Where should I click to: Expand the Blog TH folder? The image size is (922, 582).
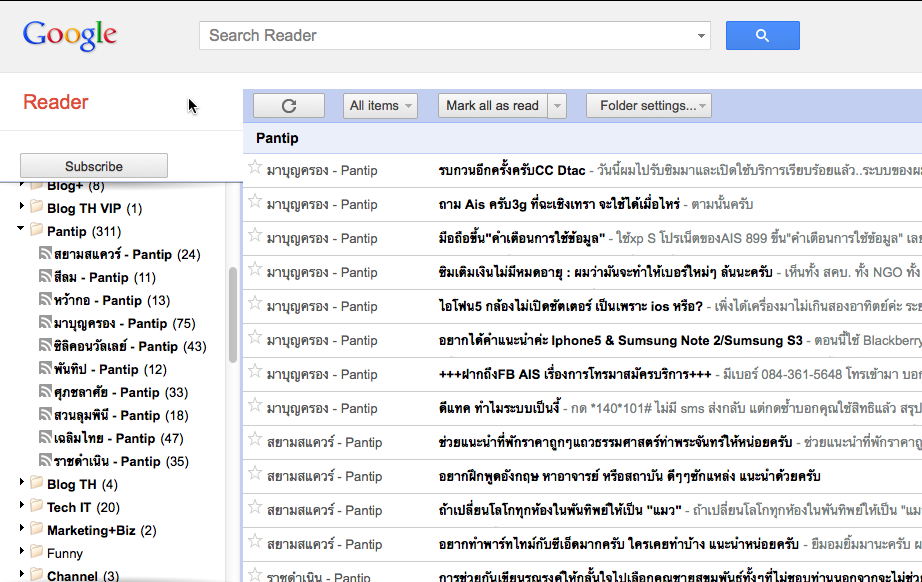click(x=22, y=481)
